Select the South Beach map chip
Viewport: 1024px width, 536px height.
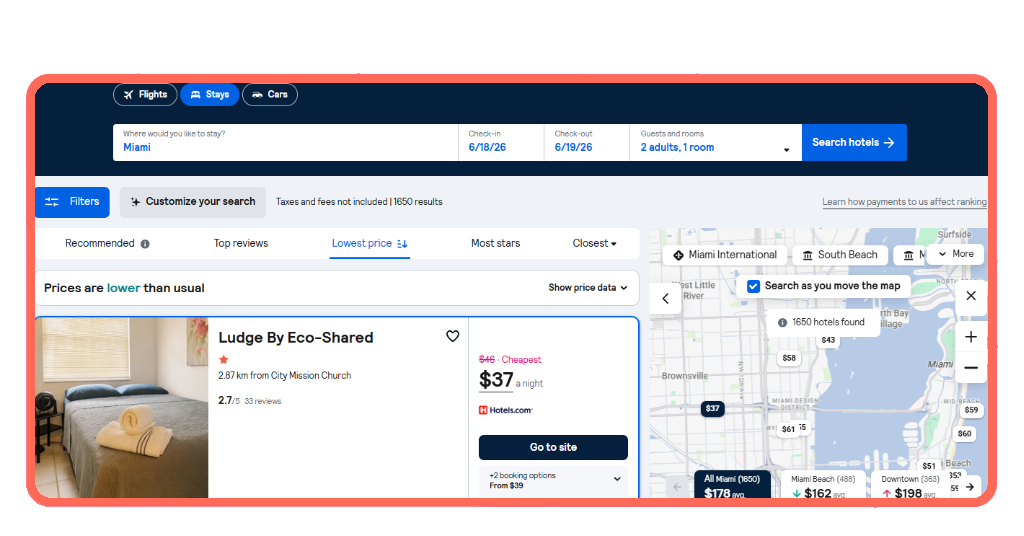click(840, 255)
